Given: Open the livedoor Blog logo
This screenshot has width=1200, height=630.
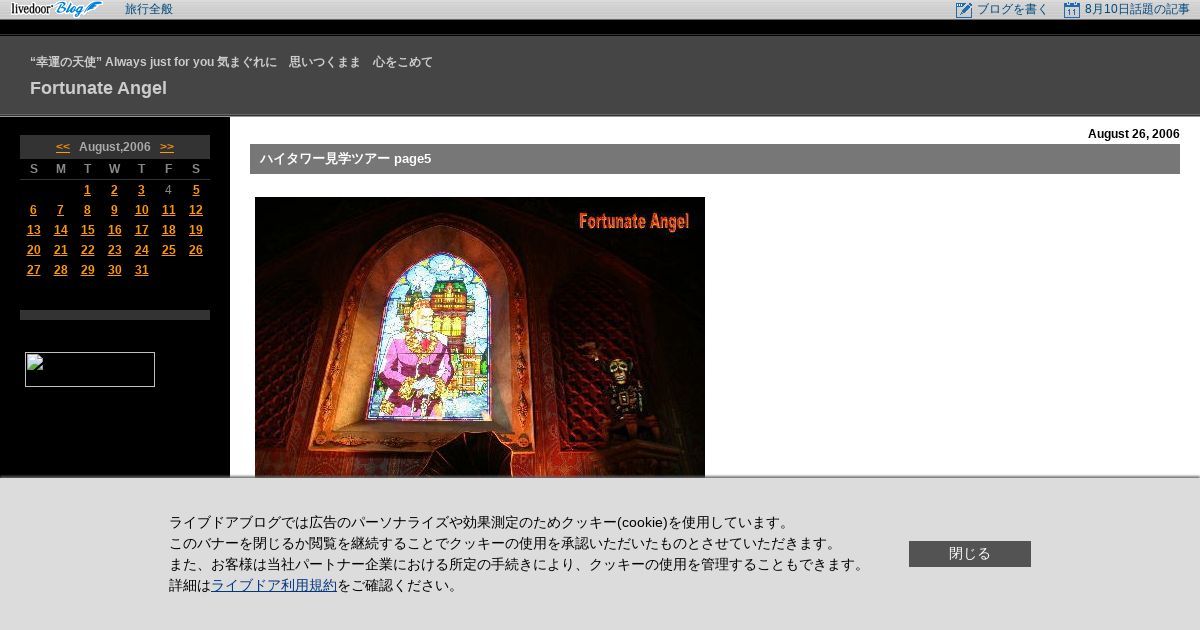Looking at the screenshot, I should pyautogui.click(x=57, y=9).
